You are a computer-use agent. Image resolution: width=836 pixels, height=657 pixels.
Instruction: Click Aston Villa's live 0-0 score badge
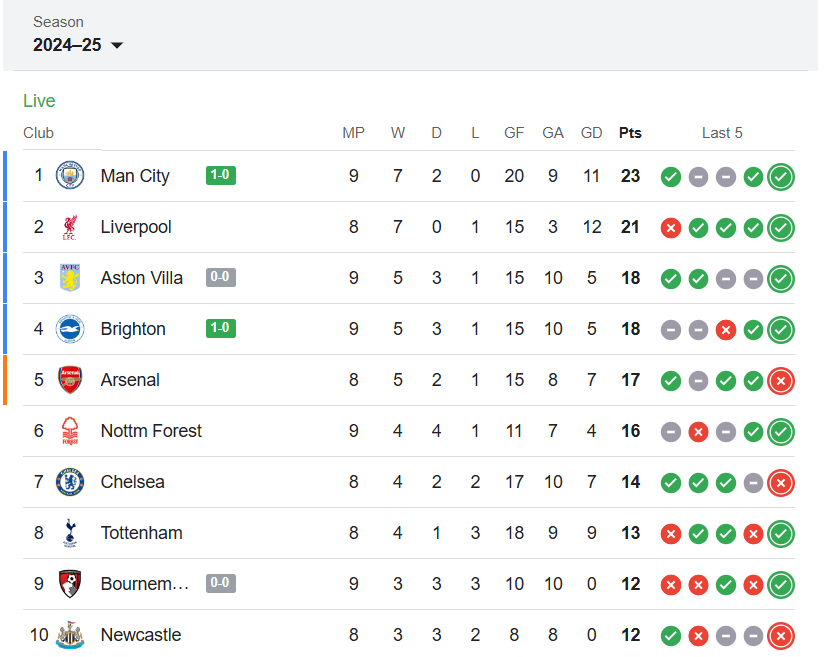click(x=220, y=278)
